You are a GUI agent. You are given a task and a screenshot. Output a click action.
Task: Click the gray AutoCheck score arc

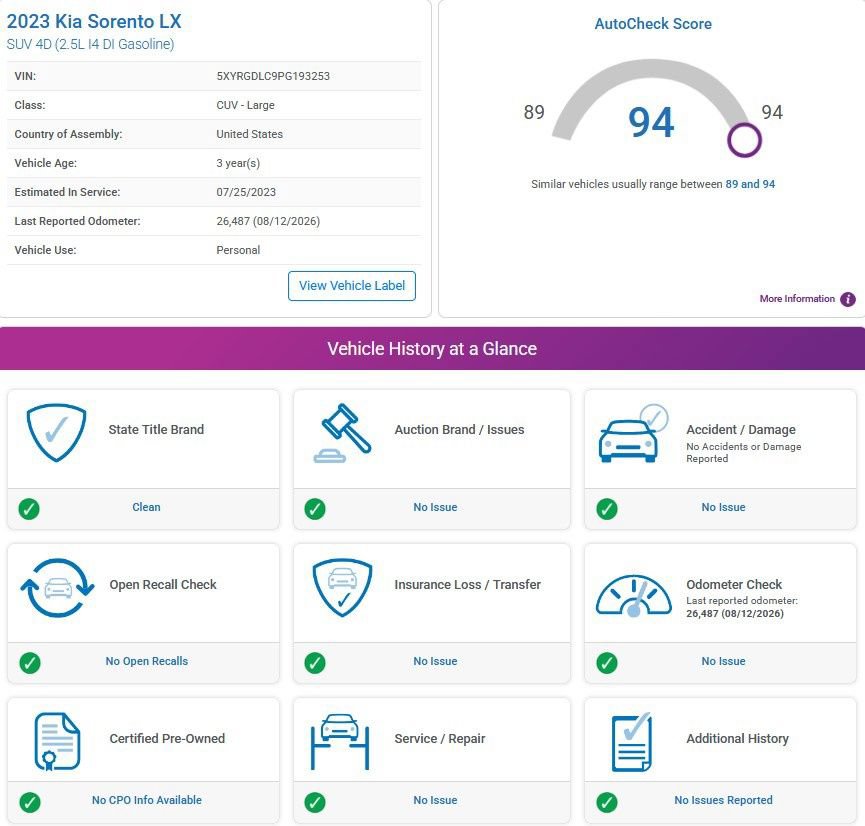coord(652,69)
